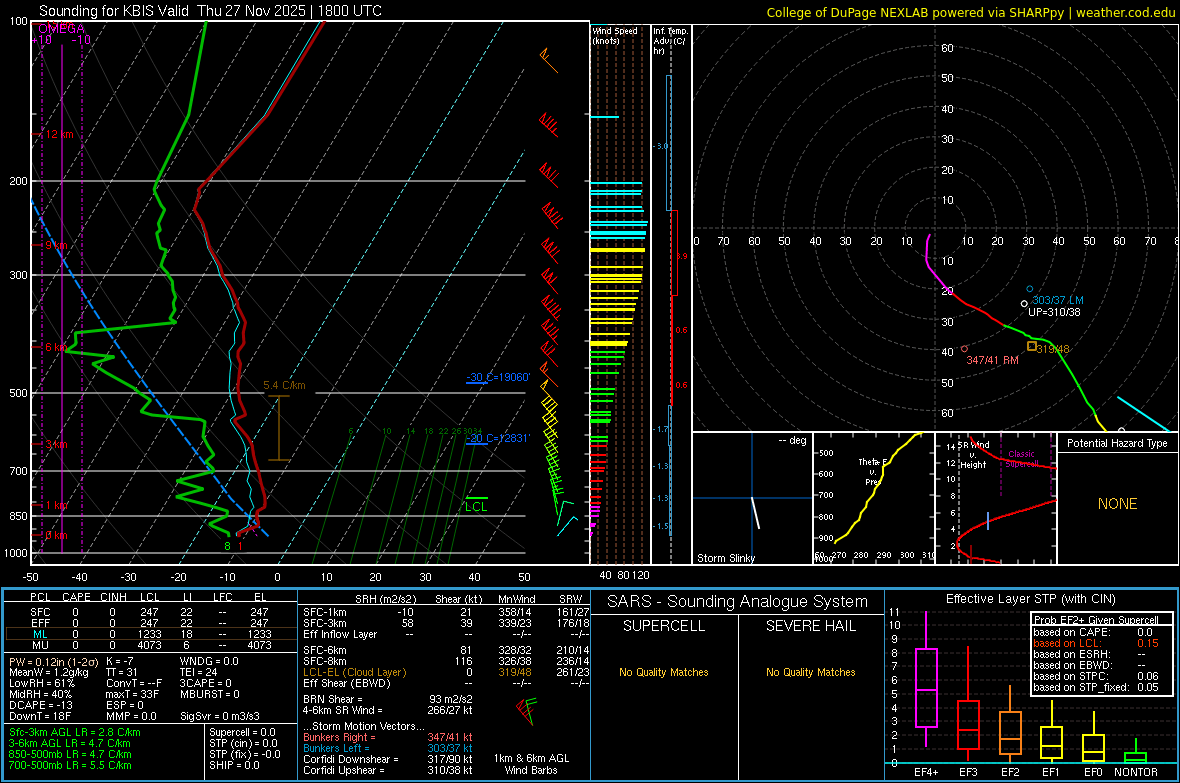
Task: Open the weather.cod.edu NEXLAB credit link
Action: (970, 12)
